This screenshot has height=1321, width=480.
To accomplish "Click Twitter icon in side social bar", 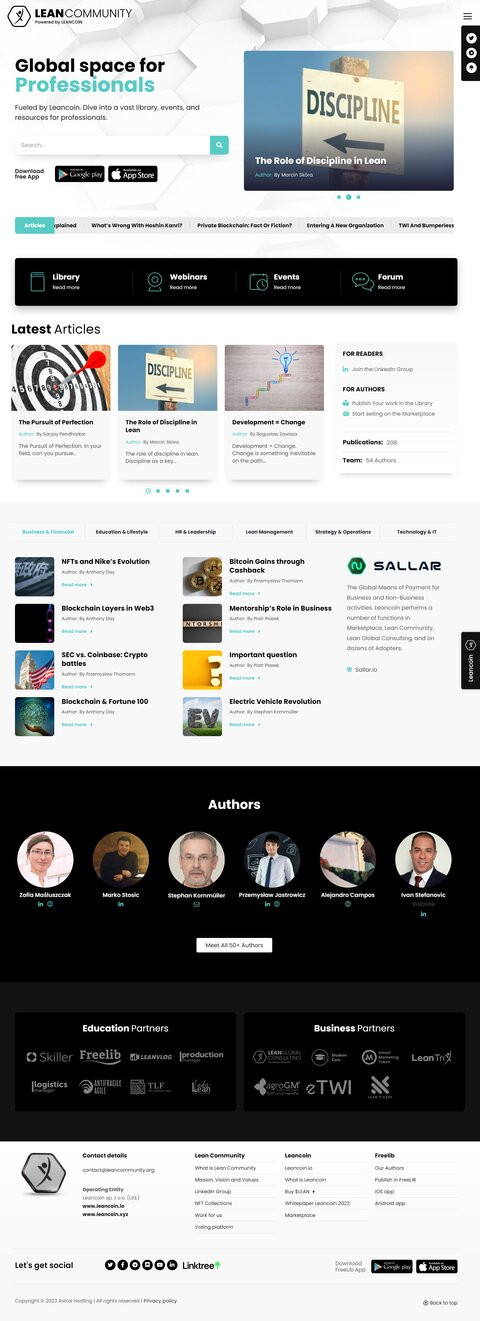I will [471, 38].
